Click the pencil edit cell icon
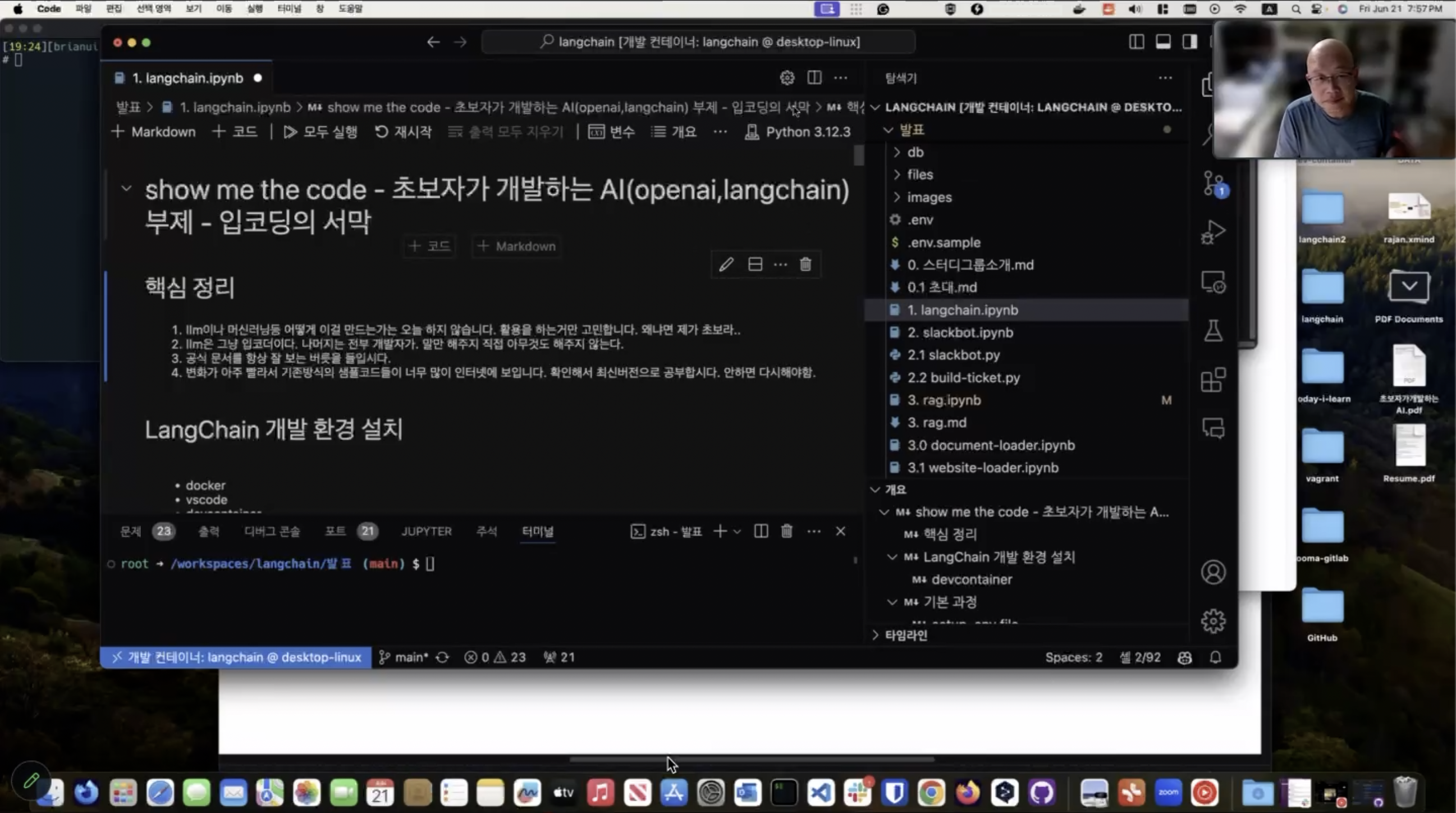1456x813 pixels. [x=726, y=264]
